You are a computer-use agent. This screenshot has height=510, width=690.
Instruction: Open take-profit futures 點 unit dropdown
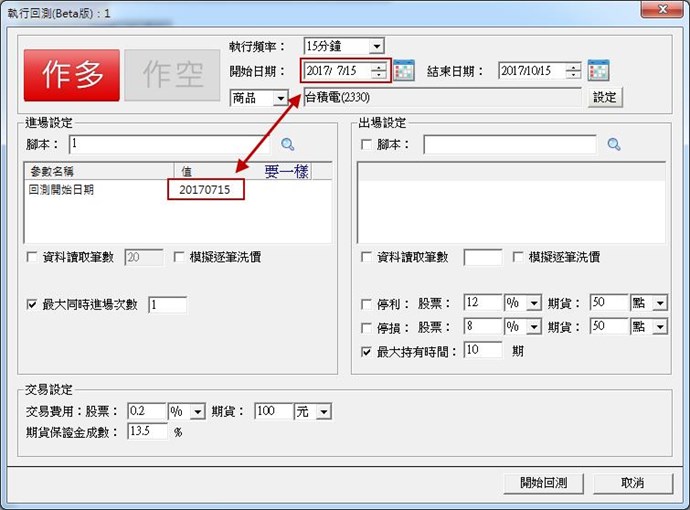pyautogui.click(x=660, y=303)
